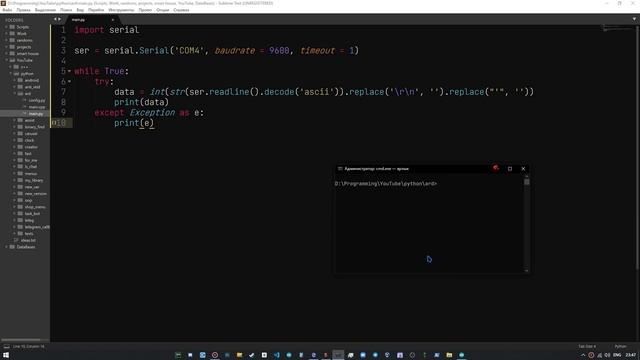
Task: Expand the DataBases folder arrow
Action: tap(7, 247)
